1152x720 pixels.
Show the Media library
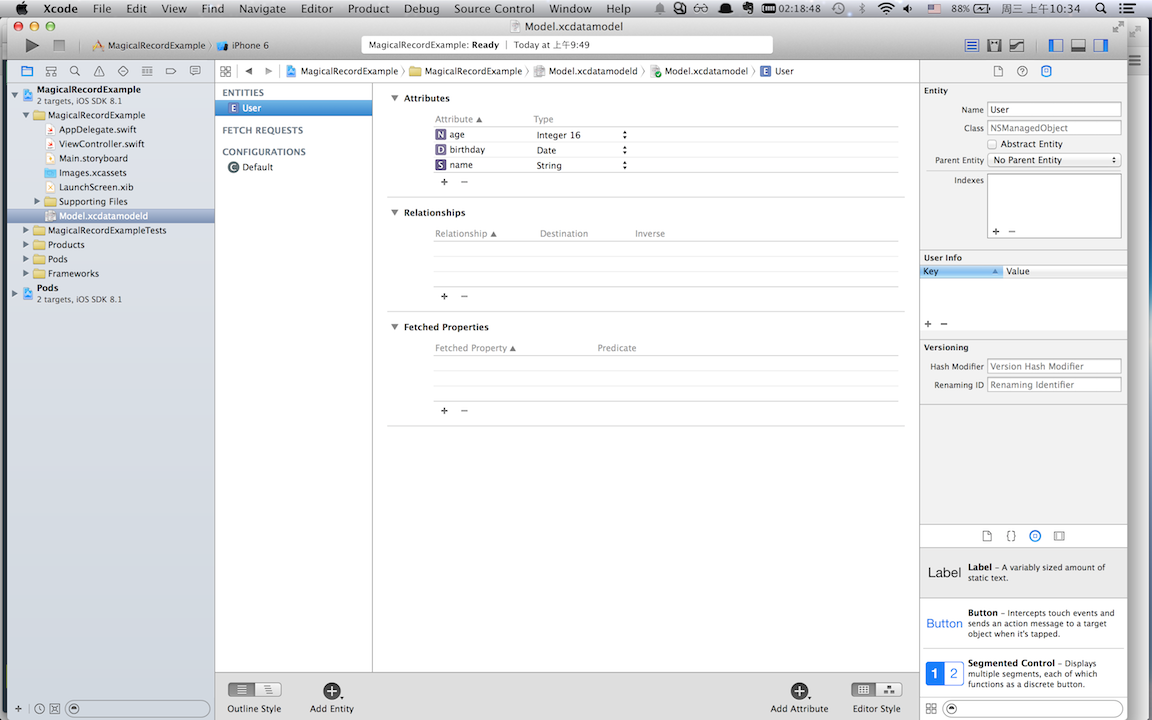coord(1059,536)
